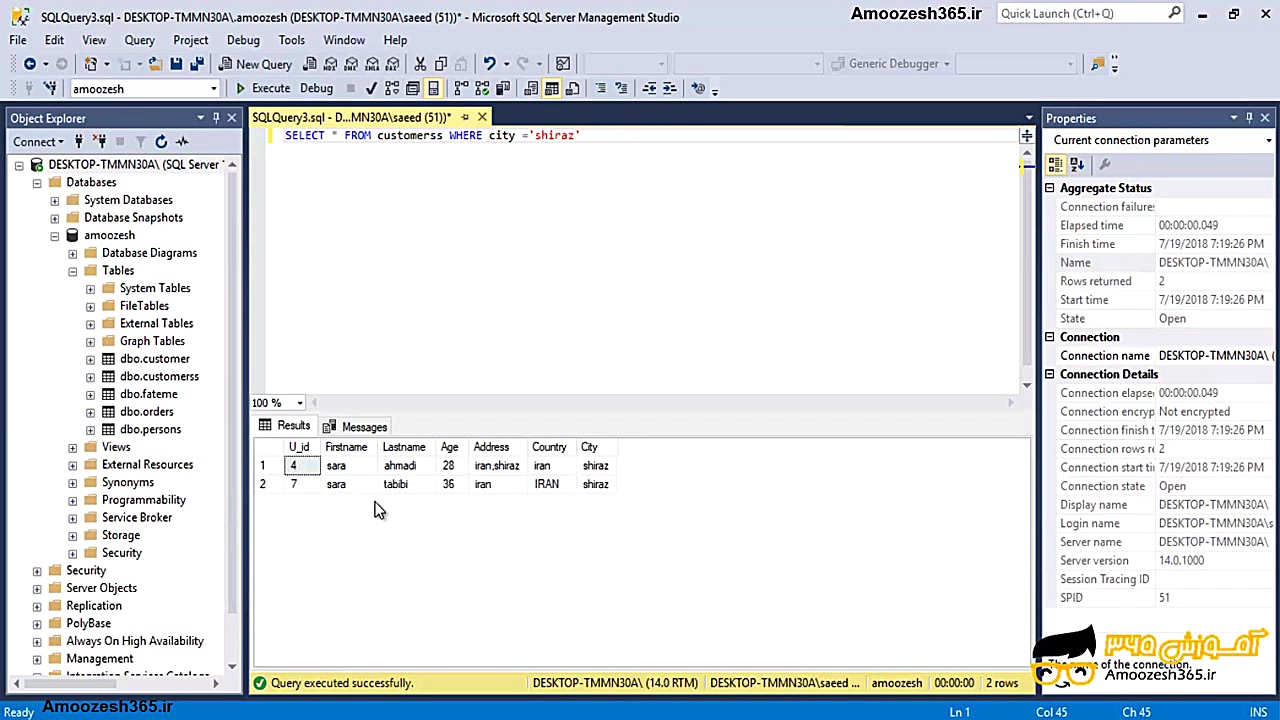
Task: Click the Cut scissors icon
Action: tap(420, 64)
